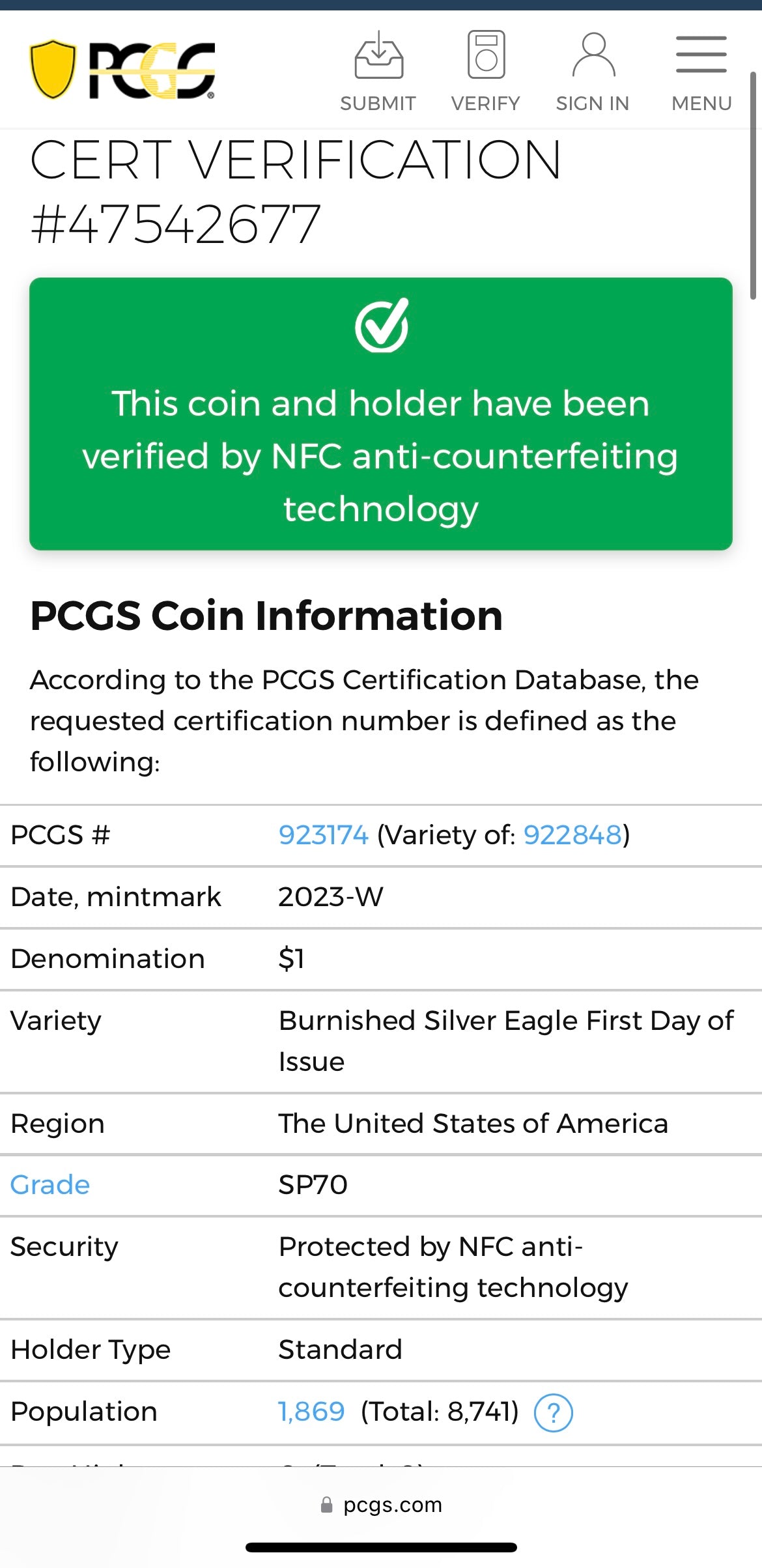Switch to the VERIFY navigation tab
The image size is (762, 1568).
(x=485, y=103)
